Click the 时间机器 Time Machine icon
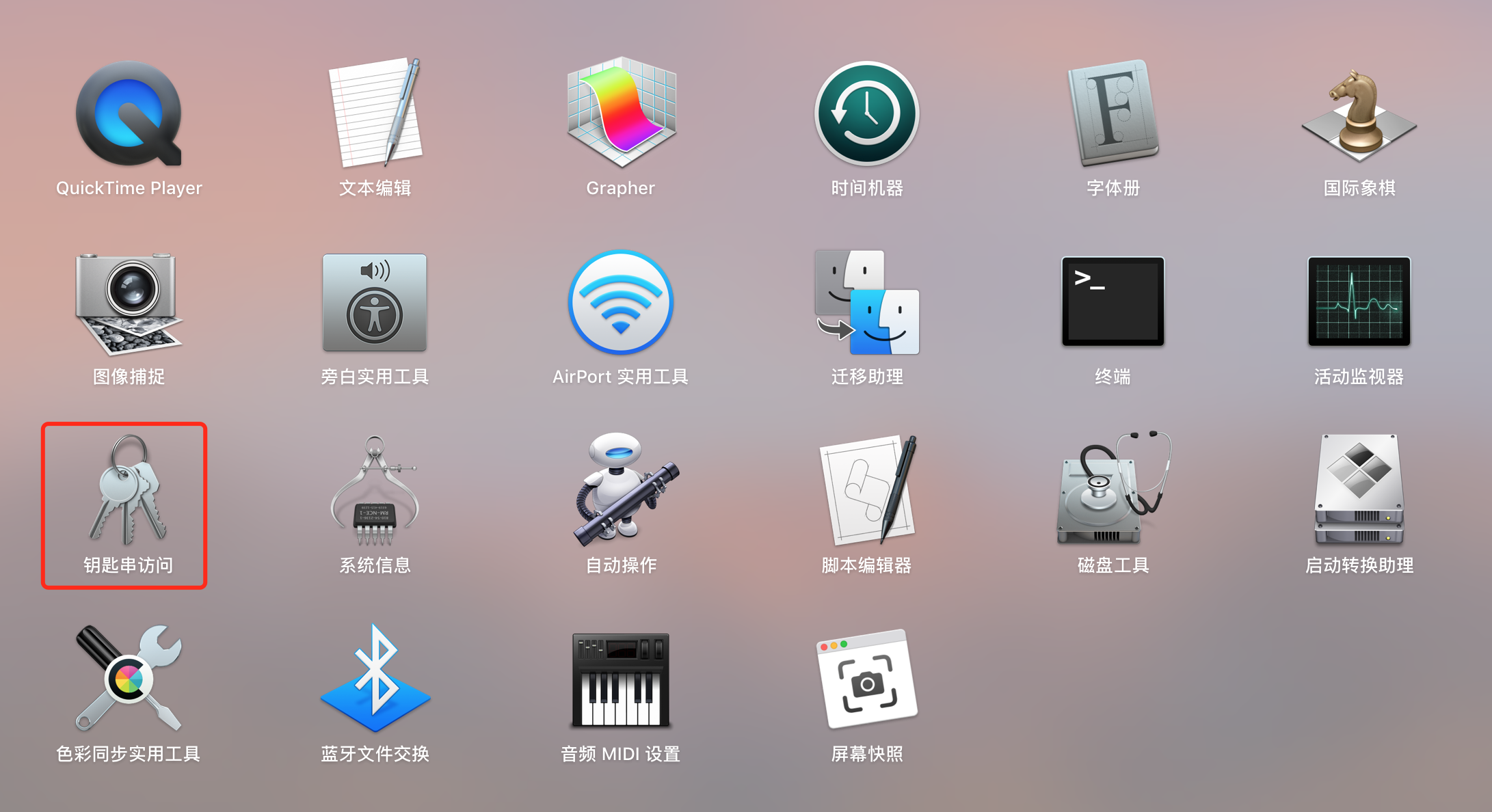 point(866,113)
